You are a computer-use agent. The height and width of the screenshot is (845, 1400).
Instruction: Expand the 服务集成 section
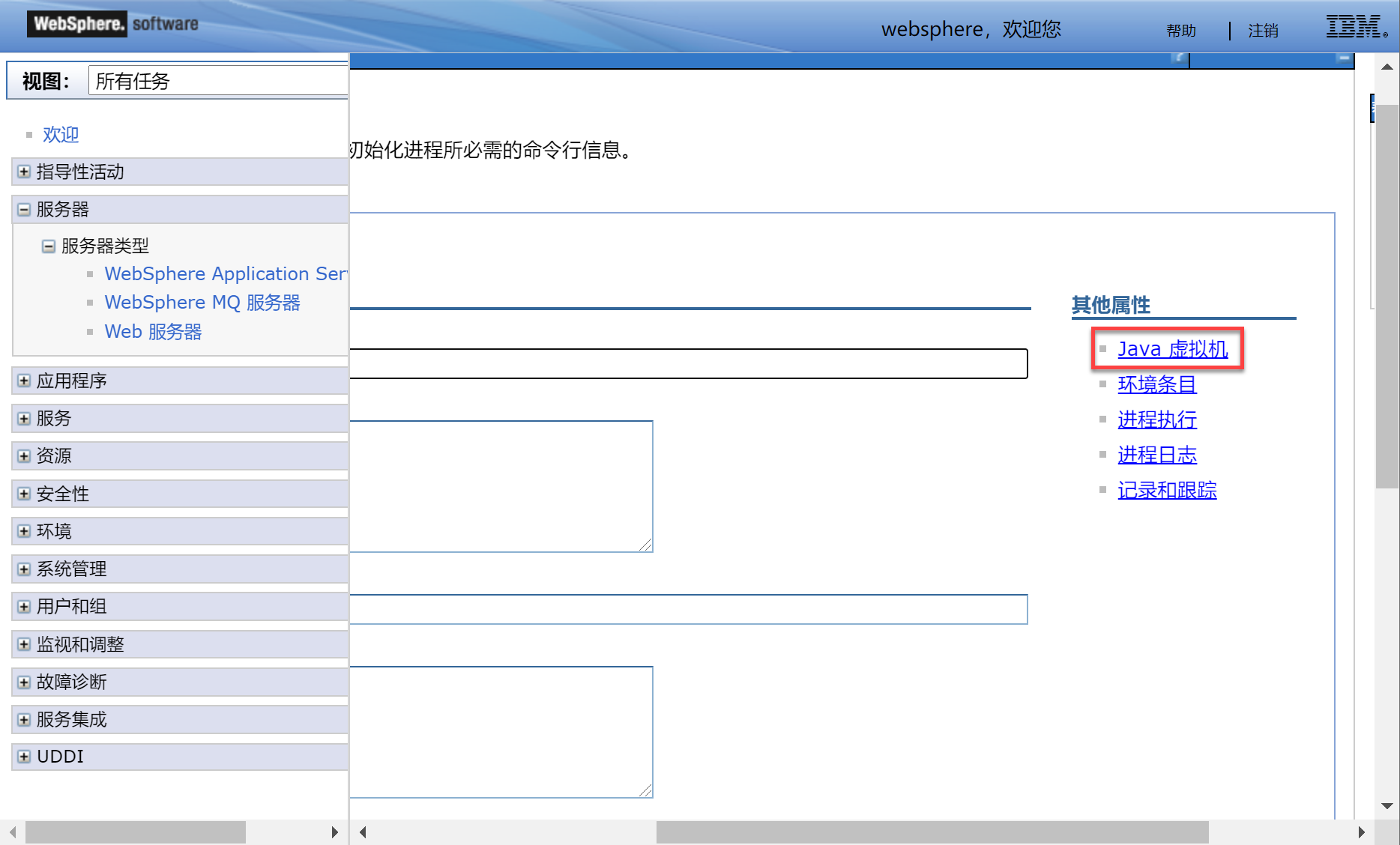(x=24, y=720)
